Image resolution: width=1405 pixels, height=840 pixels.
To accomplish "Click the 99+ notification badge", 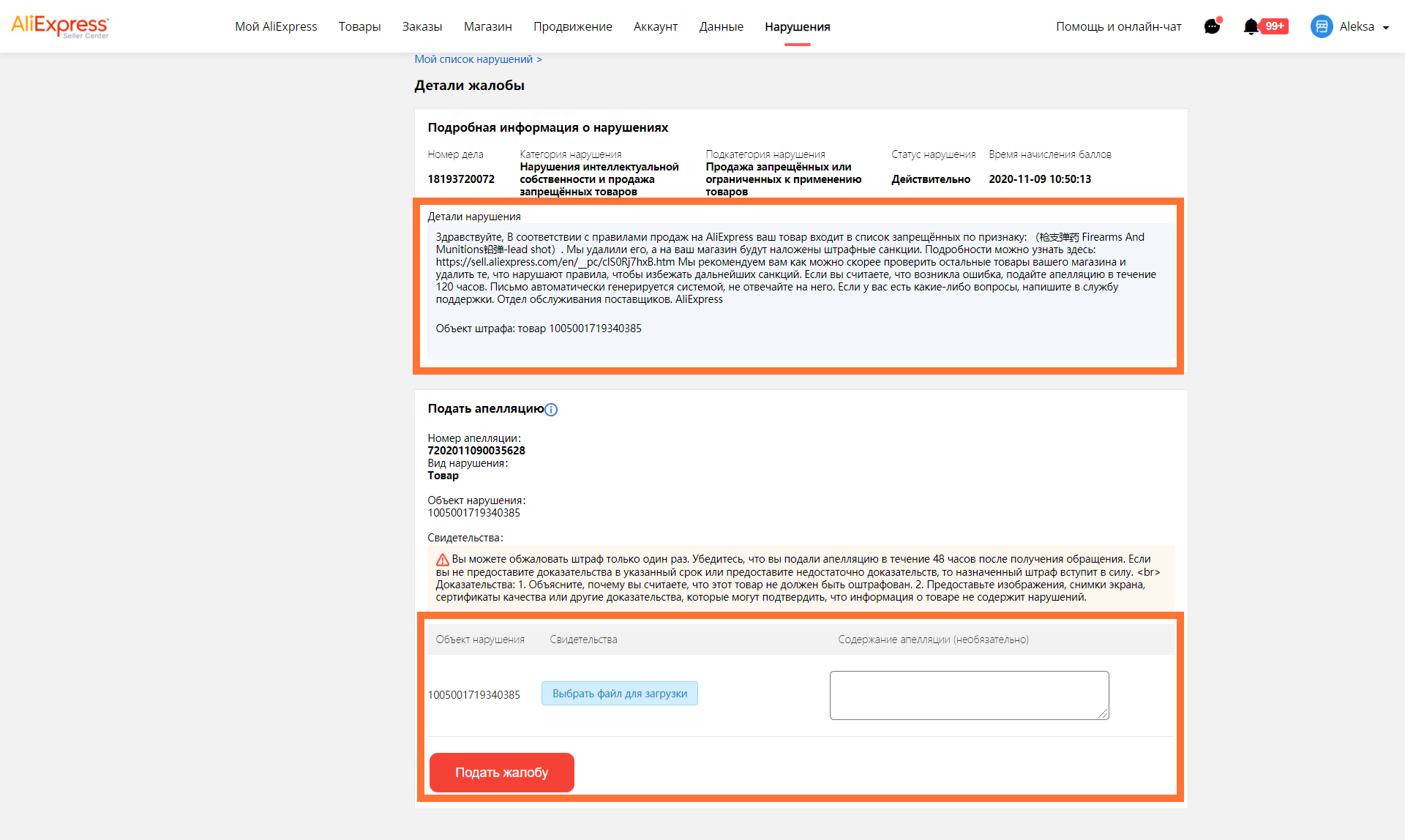I will 1275,26.
